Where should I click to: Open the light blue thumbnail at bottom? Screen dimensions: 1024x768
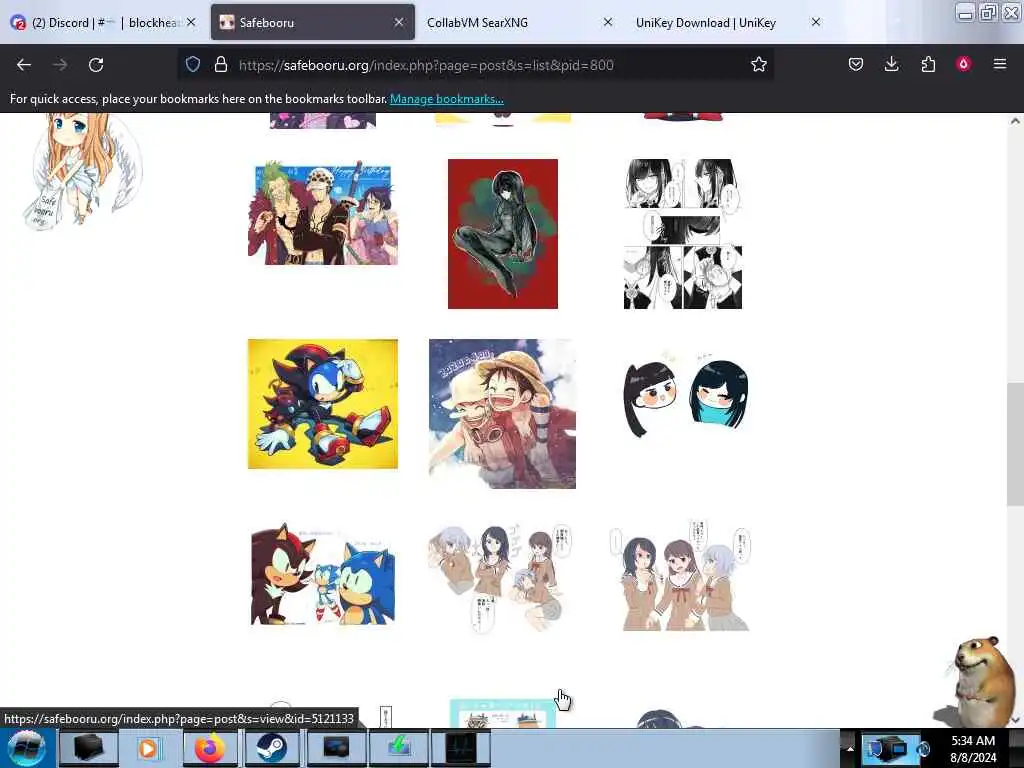pyautogui.click(x=503, y=713)
